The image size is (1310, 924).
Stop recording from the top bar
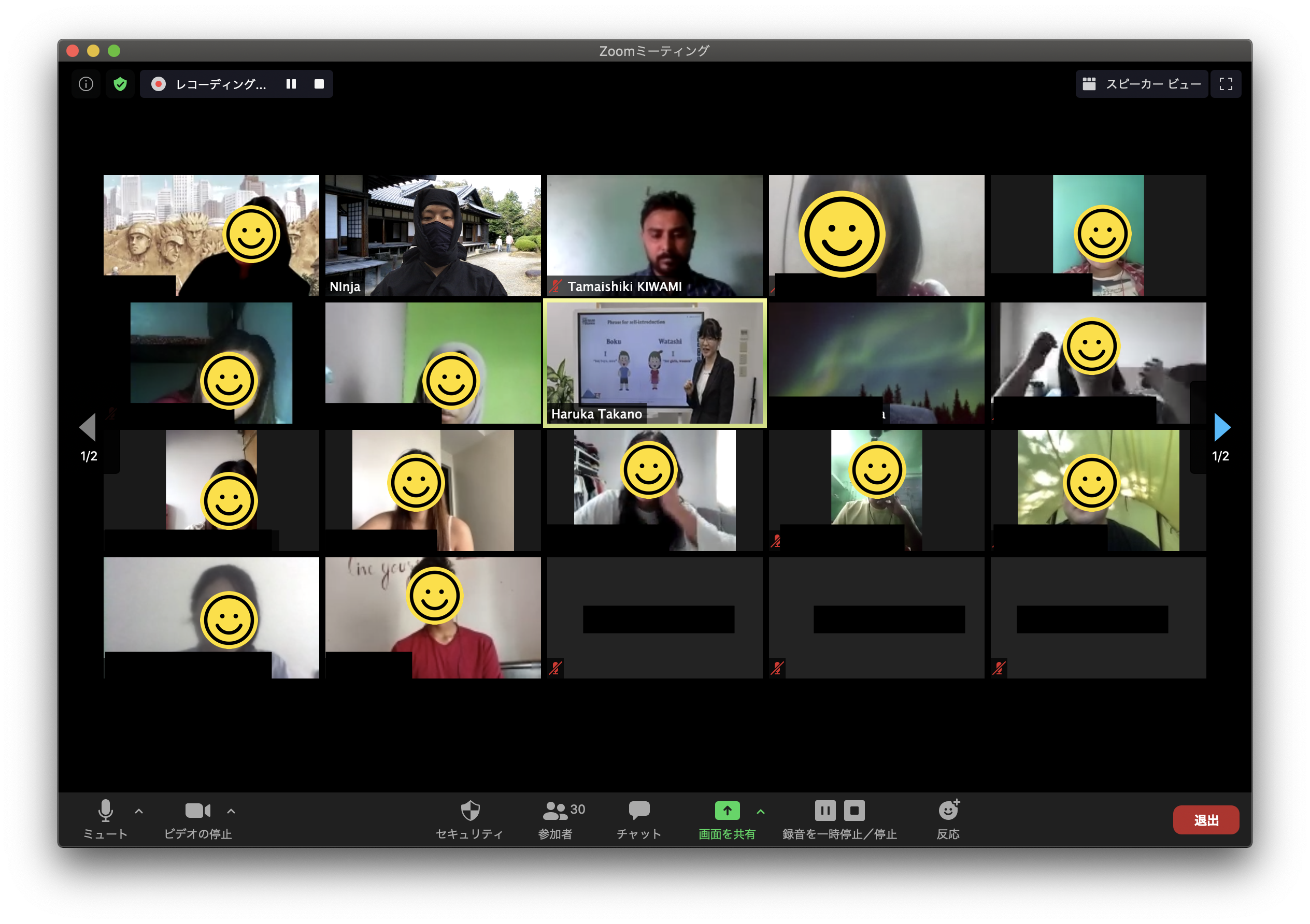[x=319, y=84]
